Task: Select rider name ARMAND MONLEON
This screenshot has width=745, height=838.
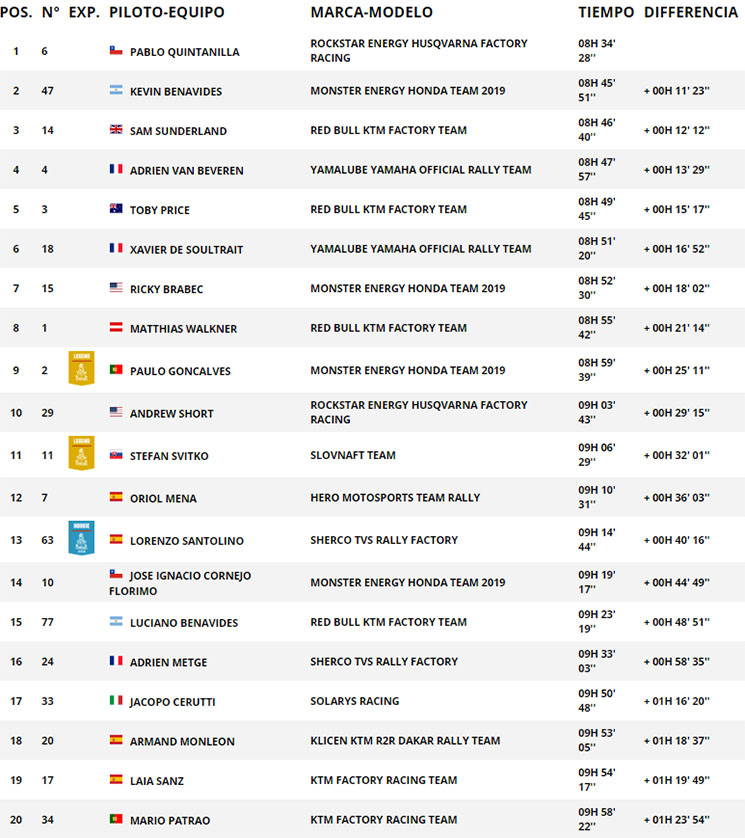Action: pos(182,742)
